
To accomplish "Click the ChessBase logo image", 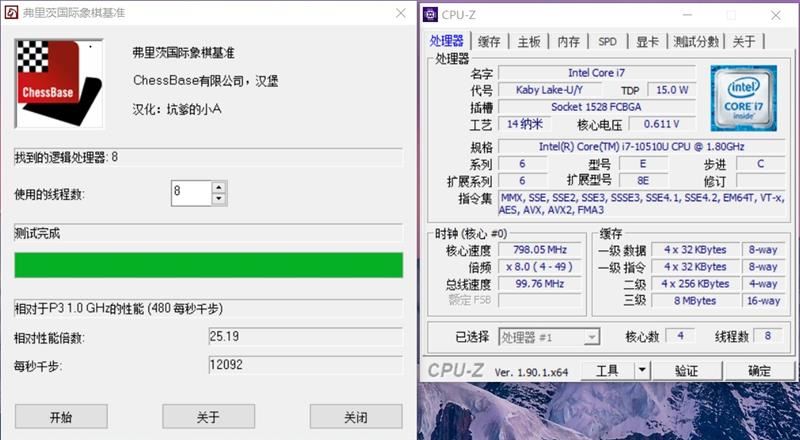I will coord(59,84).
